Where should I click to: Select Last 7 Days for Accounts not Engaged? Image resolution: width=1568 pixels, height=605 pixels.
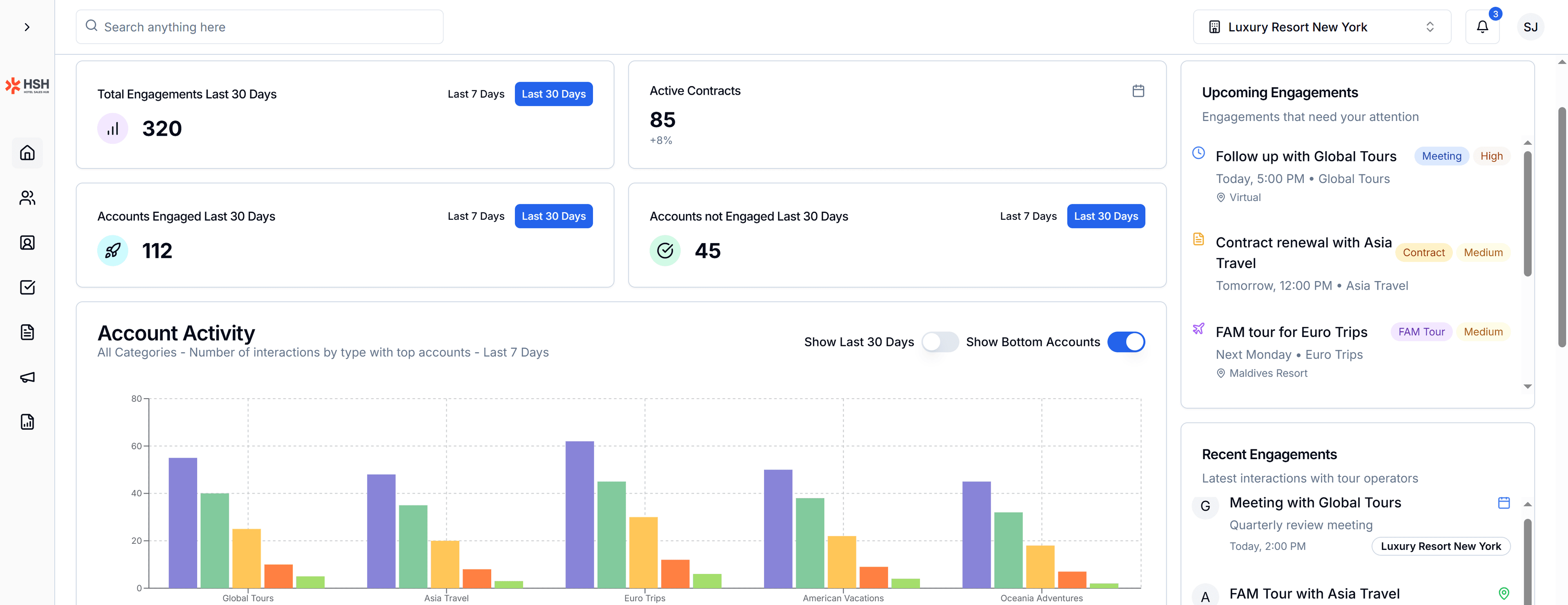(1028, 216)
